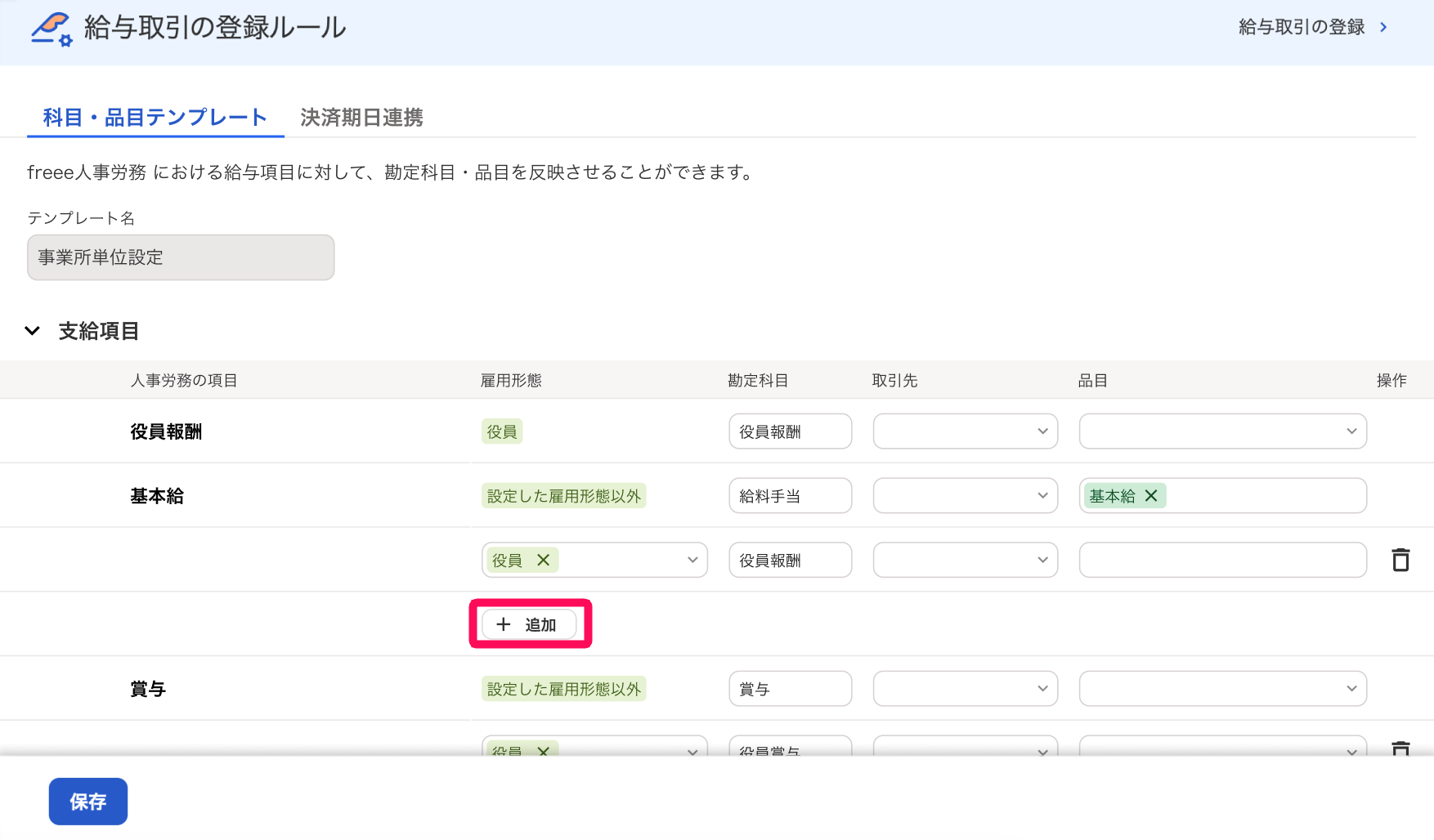Screen dimensions: 1434x840
Task: Click 基本給 item name in table
Action: coord(157,496)
